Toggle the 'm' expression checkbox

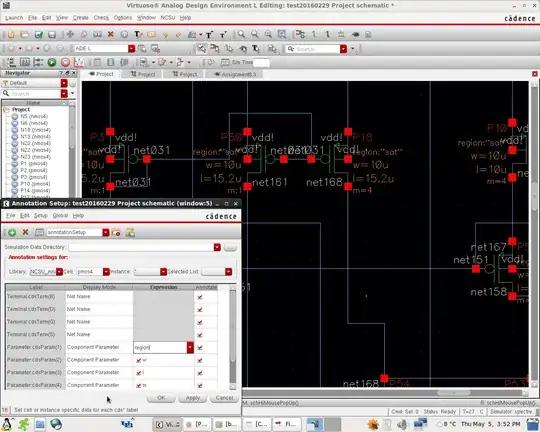click(x=138, y=385)
